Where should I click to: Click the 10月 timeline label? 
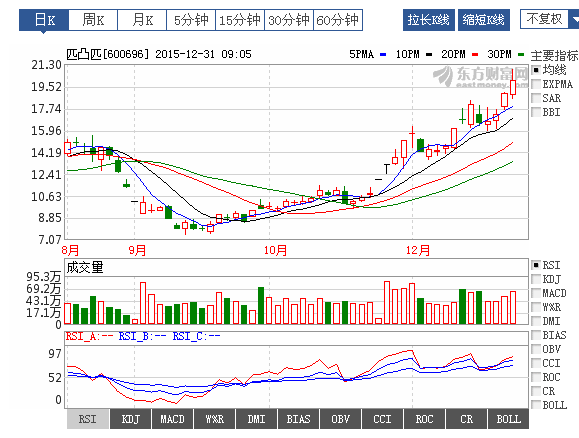tap(275, 250)
